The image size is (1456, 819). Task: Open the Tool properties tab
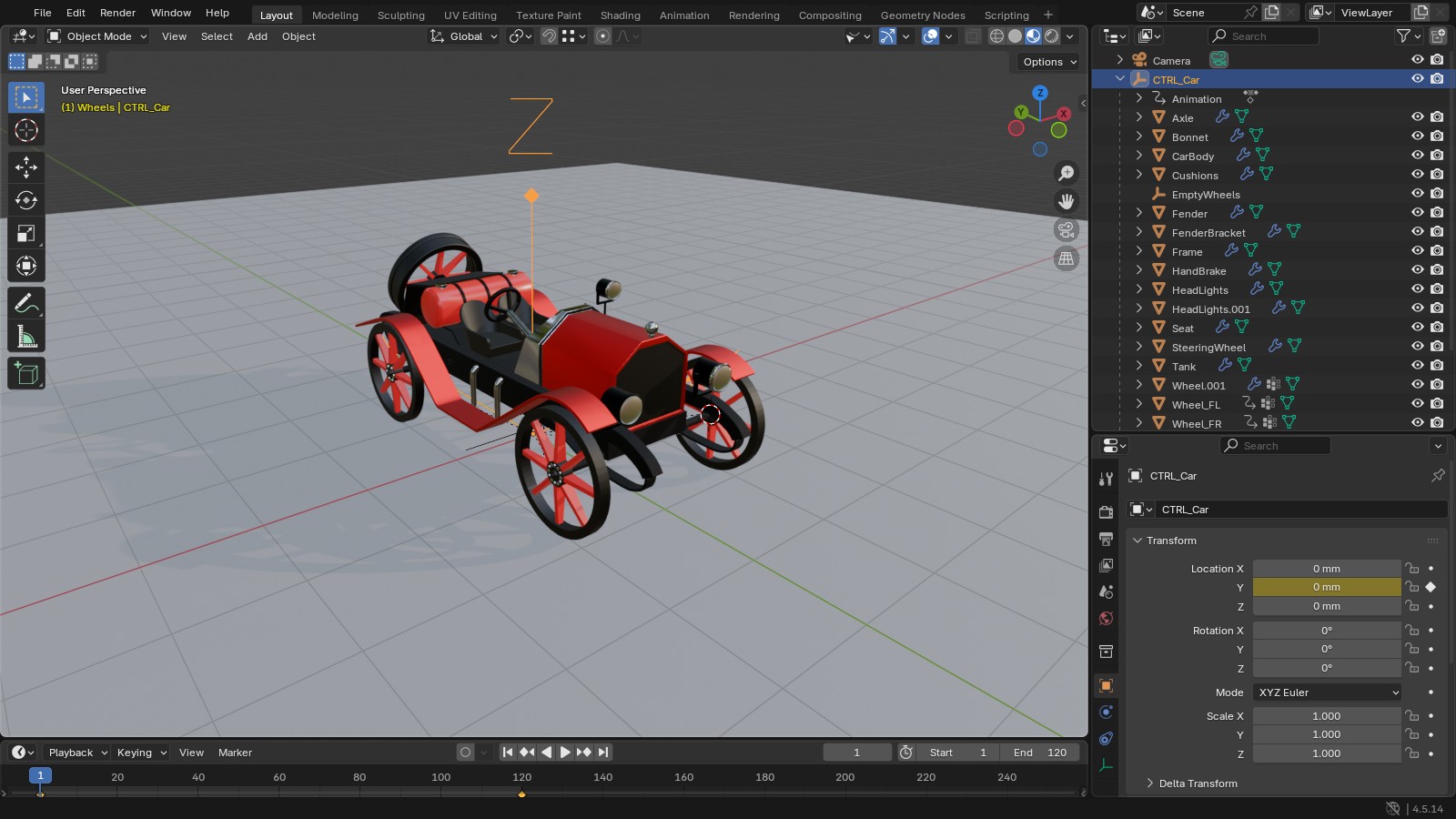[x=1107, y=479]
